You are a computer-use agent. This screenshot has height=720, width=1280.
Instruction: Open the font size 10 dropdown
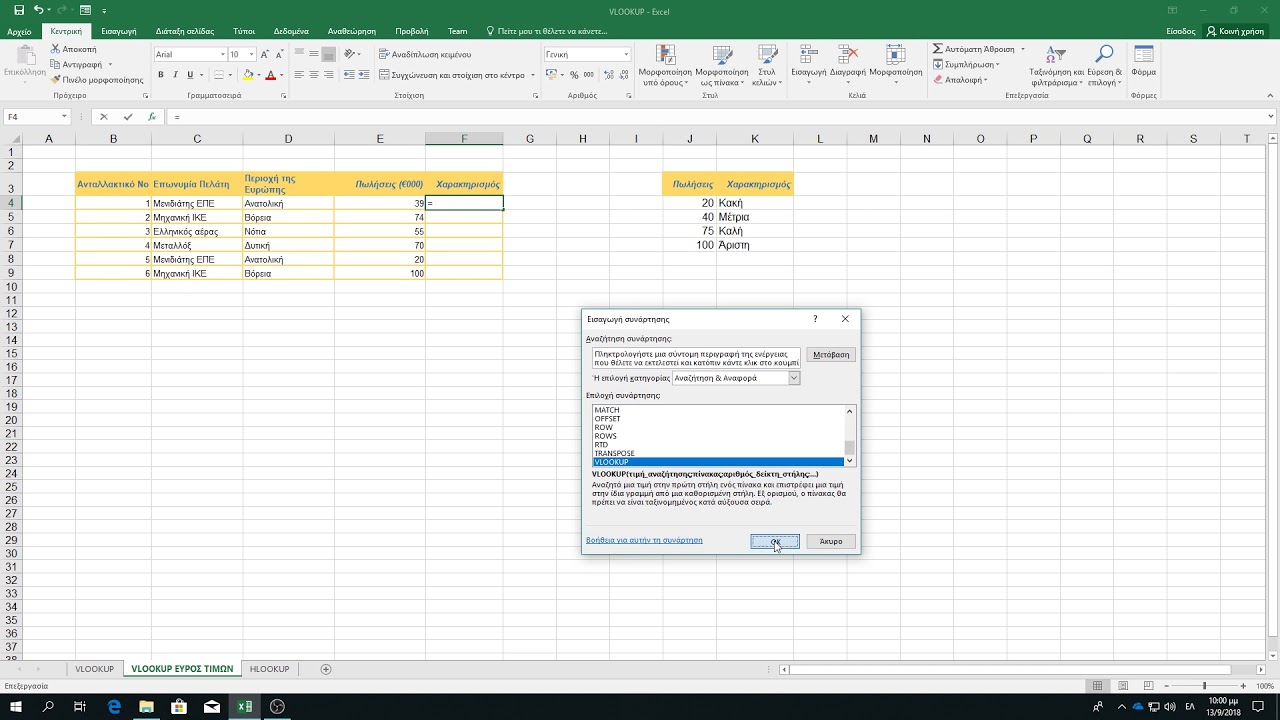pyautogui.click(x=252, y=55)
